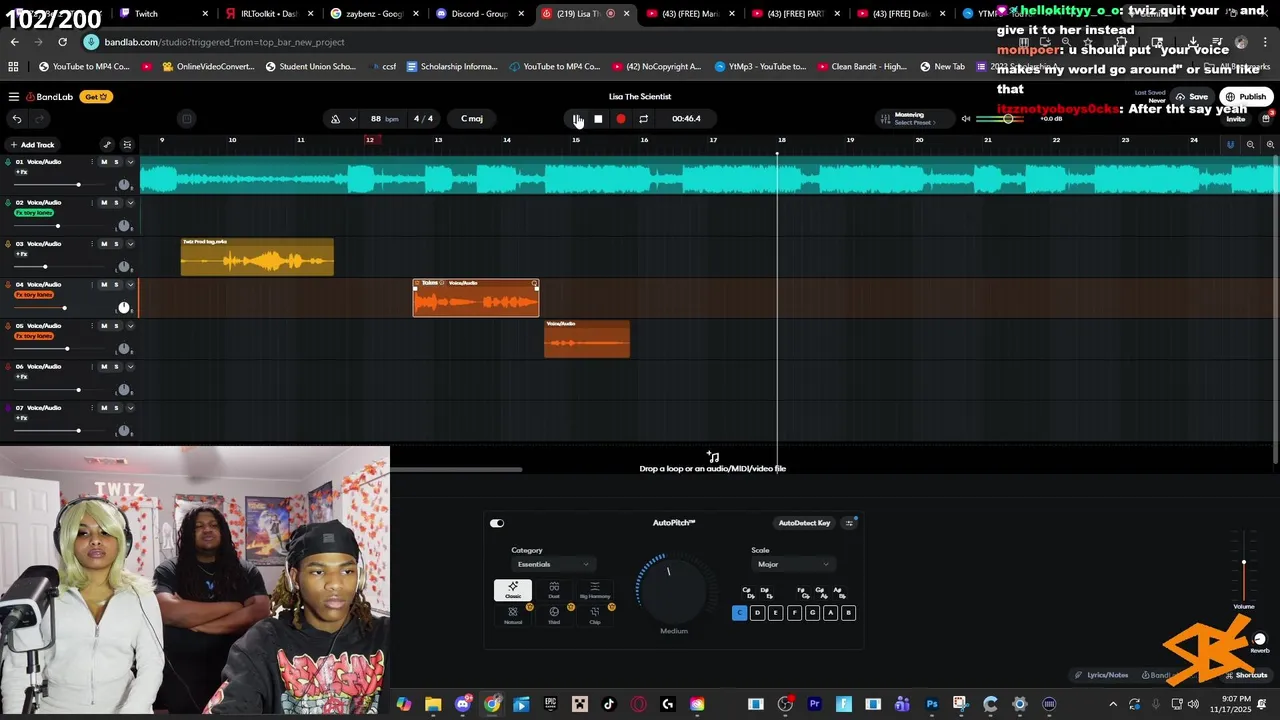Select the D key note
Image resolution: width=1280 pixels, height=720 pixels.
click(x=757, y=613)
